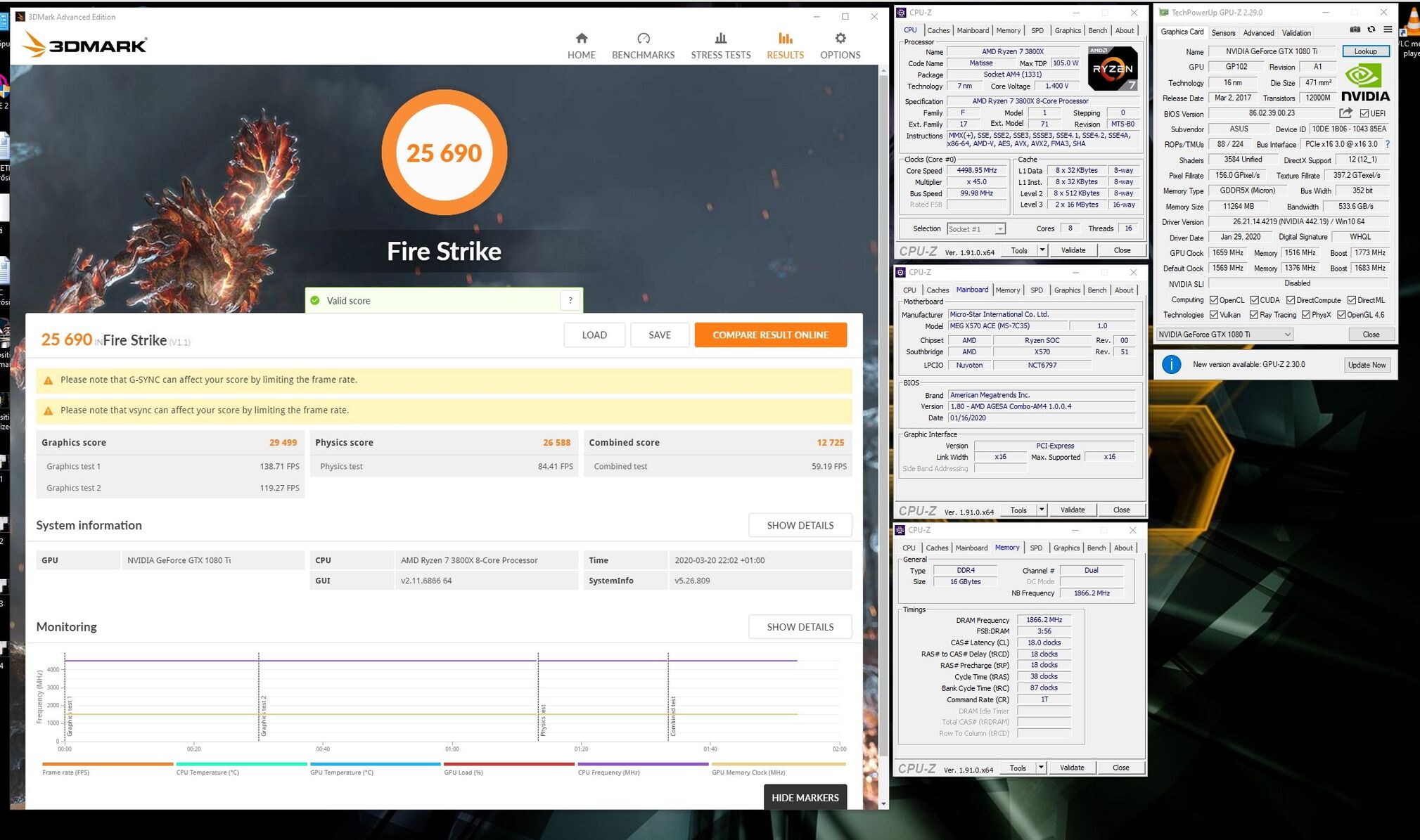Image resolution: width=1420 pixels, height=840 pixels.
Task: Click the CPU Temperature teal legend bar
Action: tap(241, 764)
